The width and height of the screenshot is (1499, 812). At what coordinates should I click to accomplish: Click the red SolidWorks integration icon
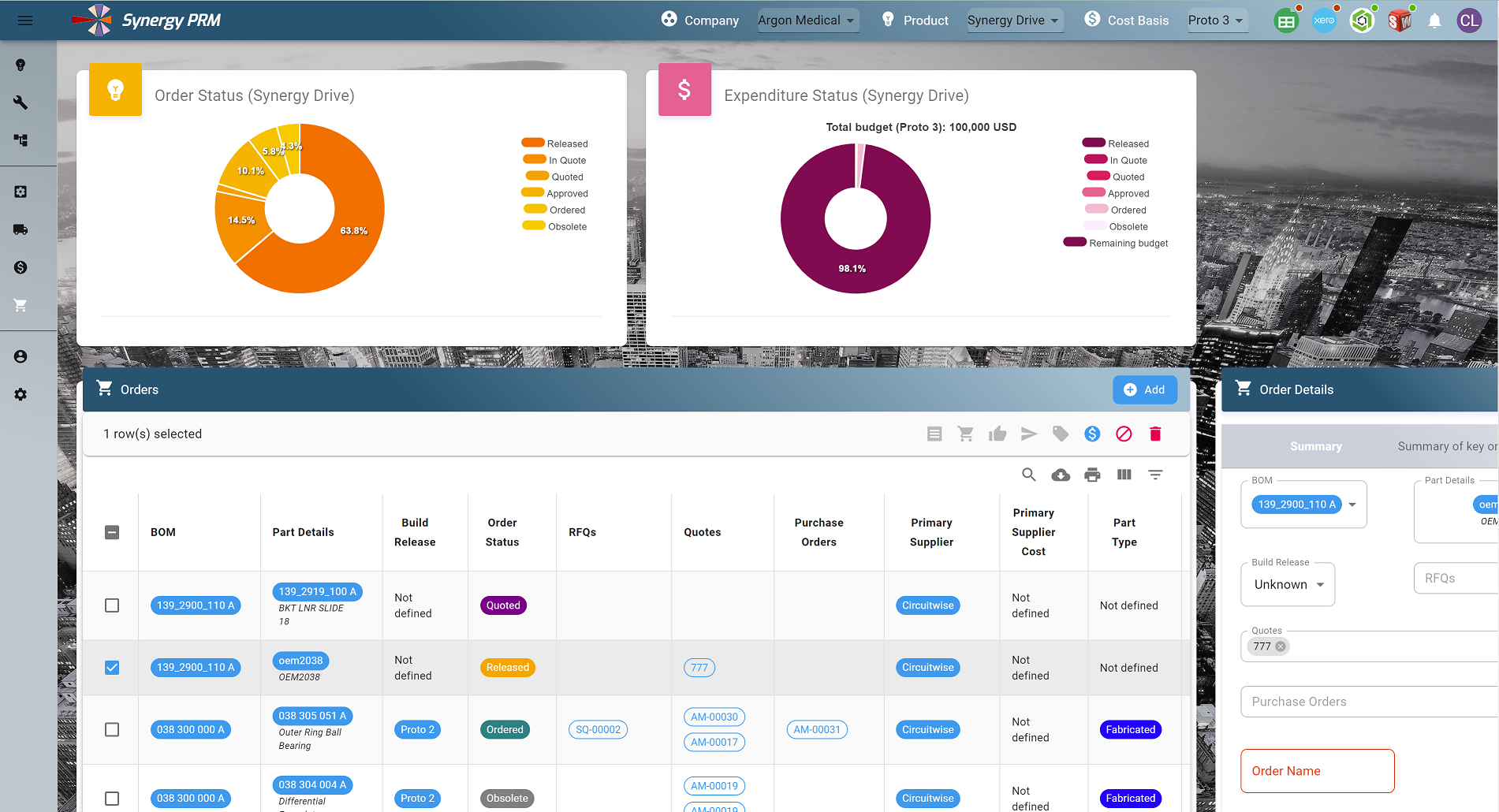[1400, 20]
